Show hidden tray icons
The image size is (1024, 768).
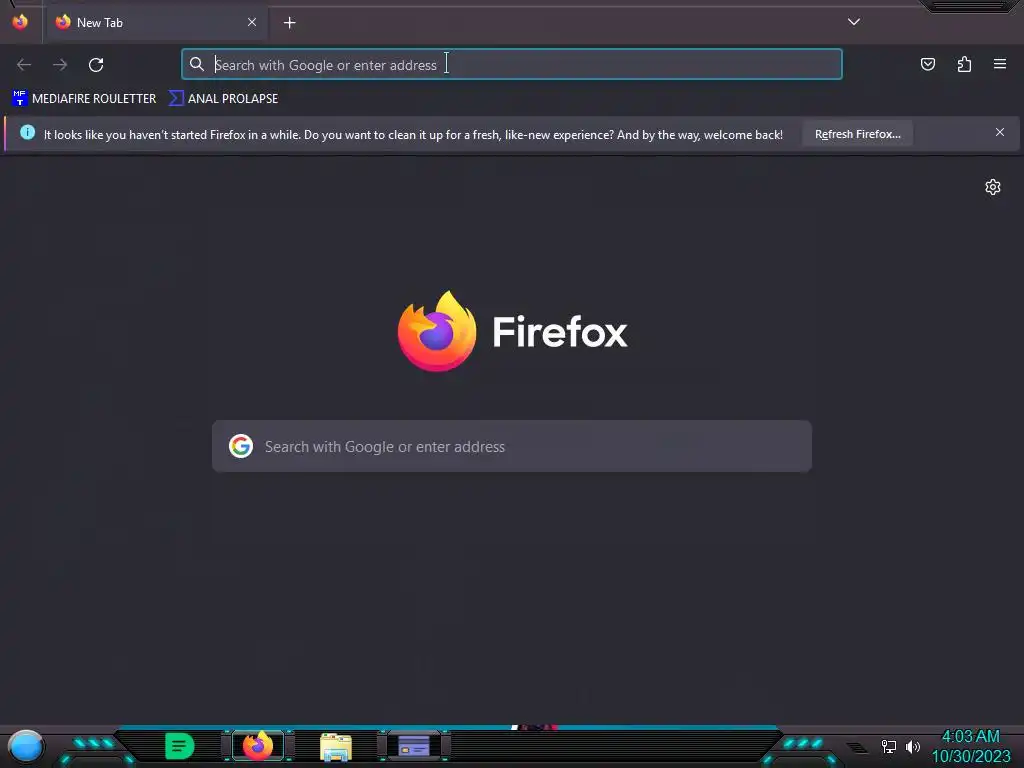point(857,747)
